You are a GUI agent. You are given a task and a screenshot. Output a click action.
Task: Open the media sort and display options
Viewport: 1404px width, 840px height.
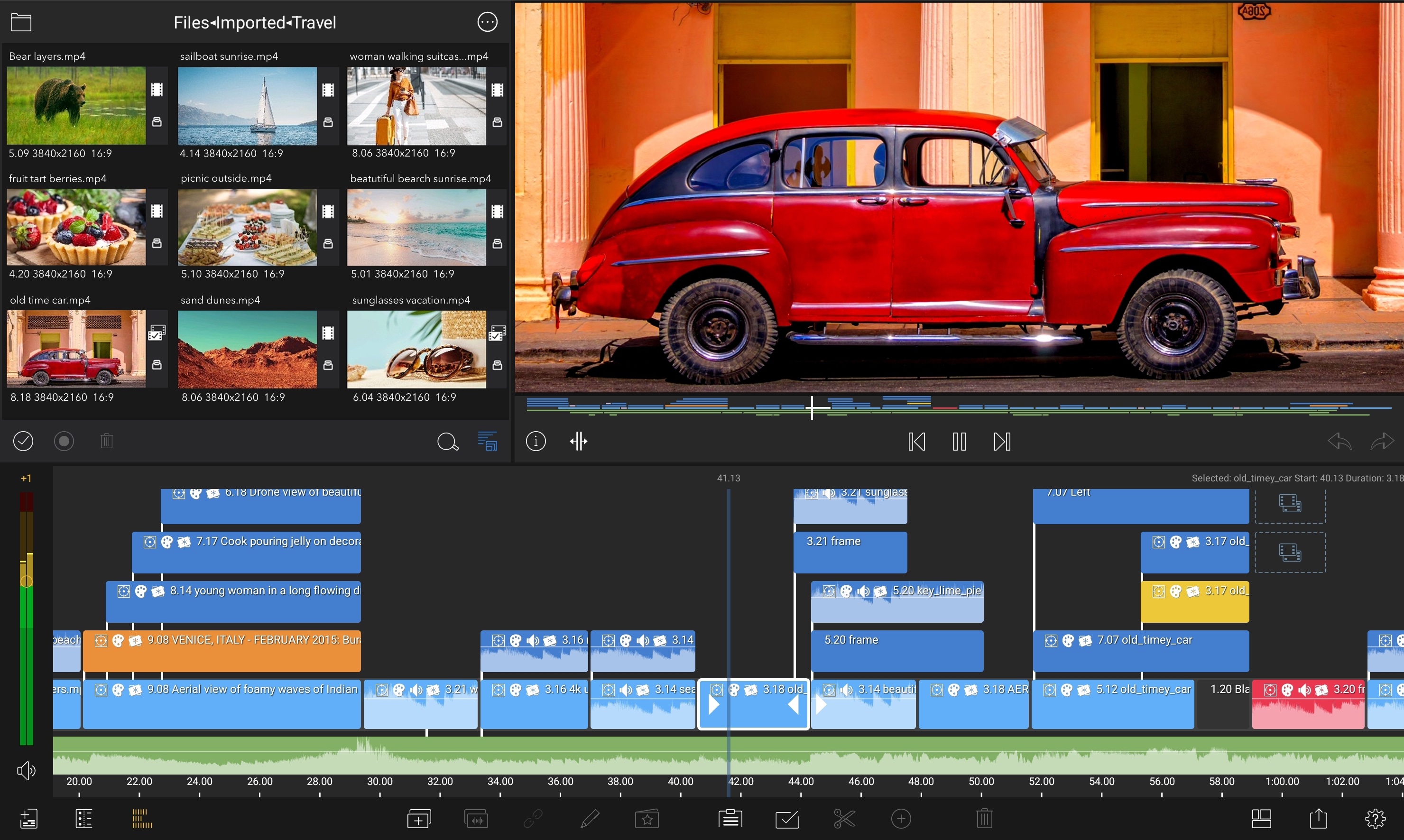(487, 441)
